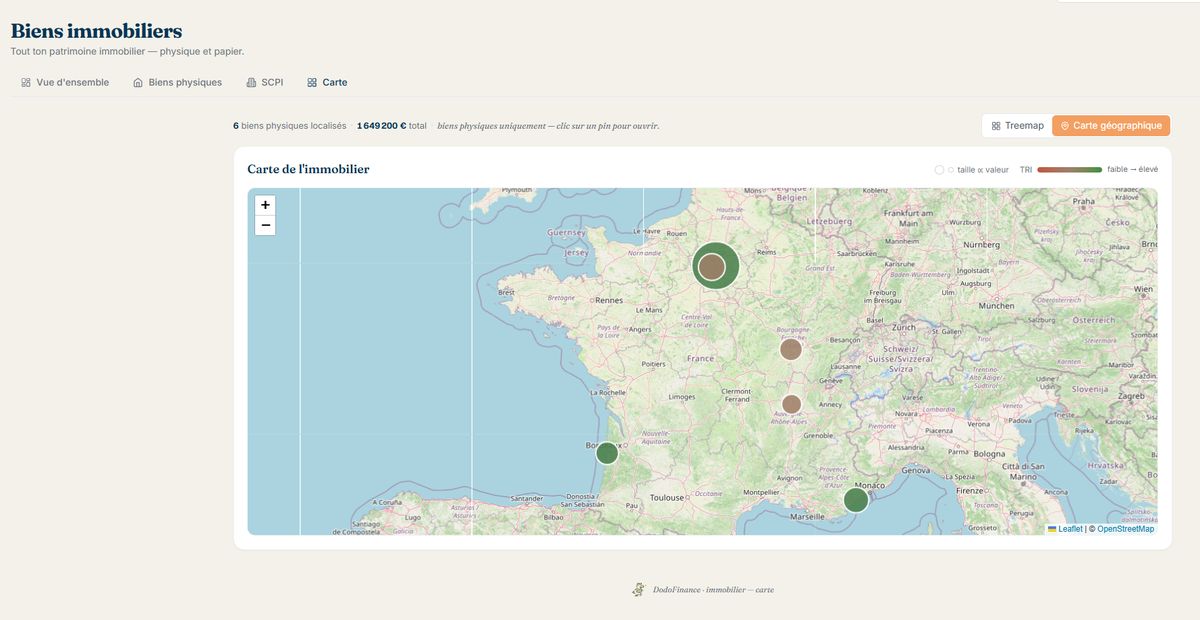The height and width of the screenshot is (620, 1200).
Task: Click the large circle in taille legend
Action: point(939,170)
